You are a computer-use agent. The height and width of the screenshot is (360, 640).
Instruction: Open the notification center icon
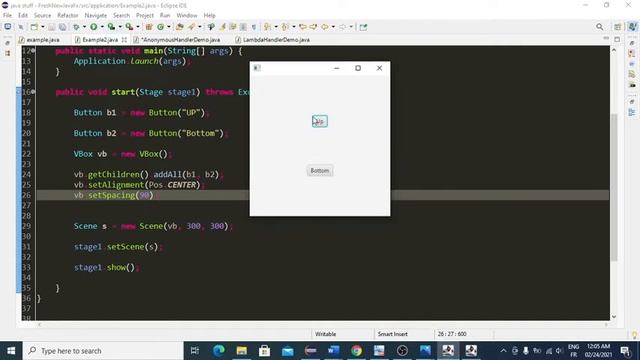point(625,351)
